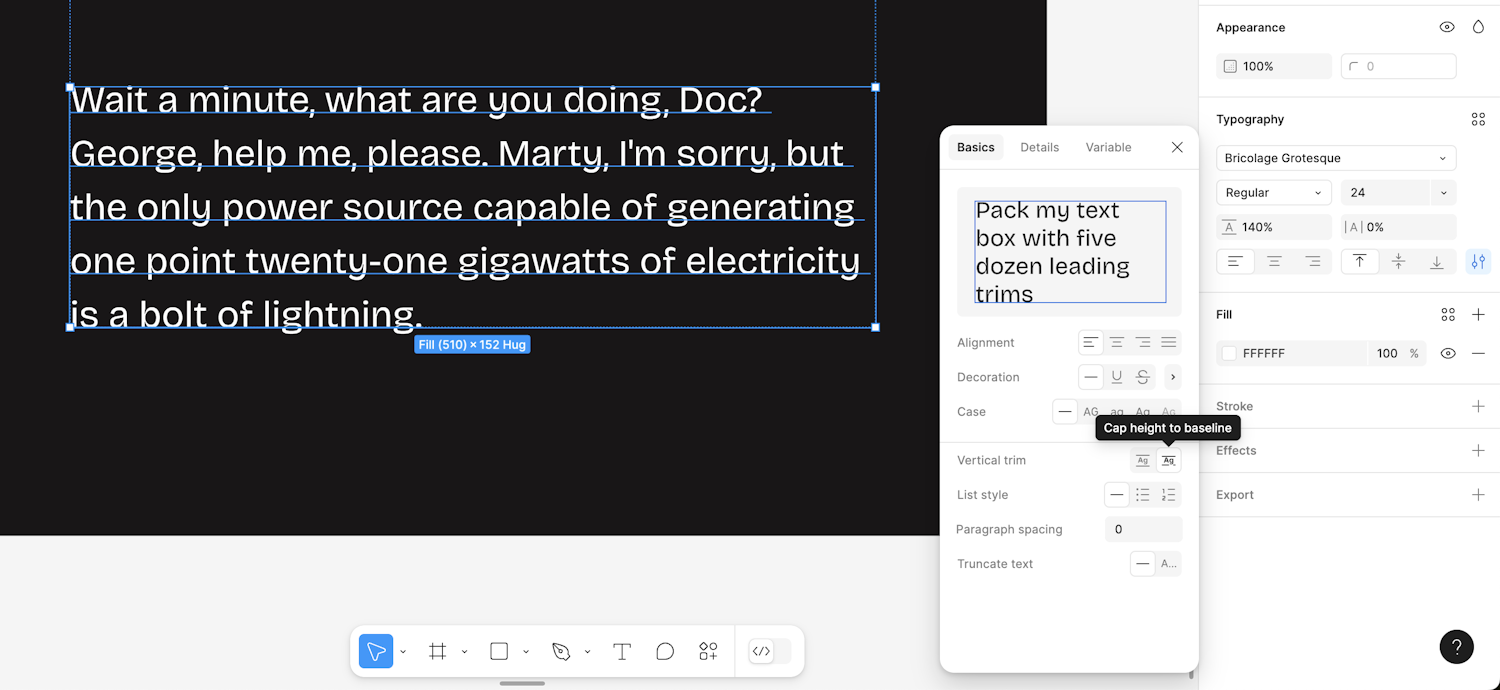Open the Actions components tool
This screenshot has height=690, width=1500.
click(708, 652)
